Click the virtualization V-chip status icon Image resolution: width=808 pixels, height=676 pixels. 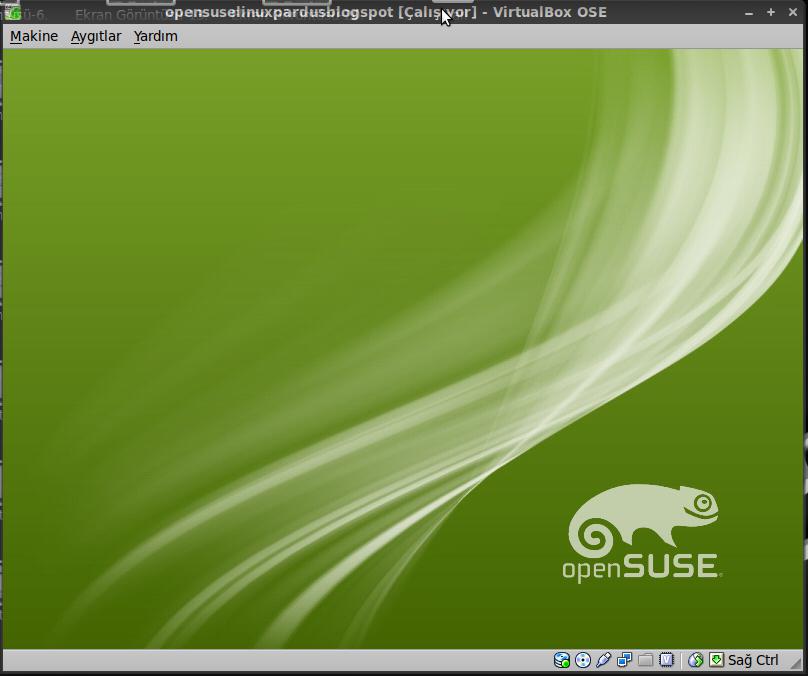coord(666,659)
